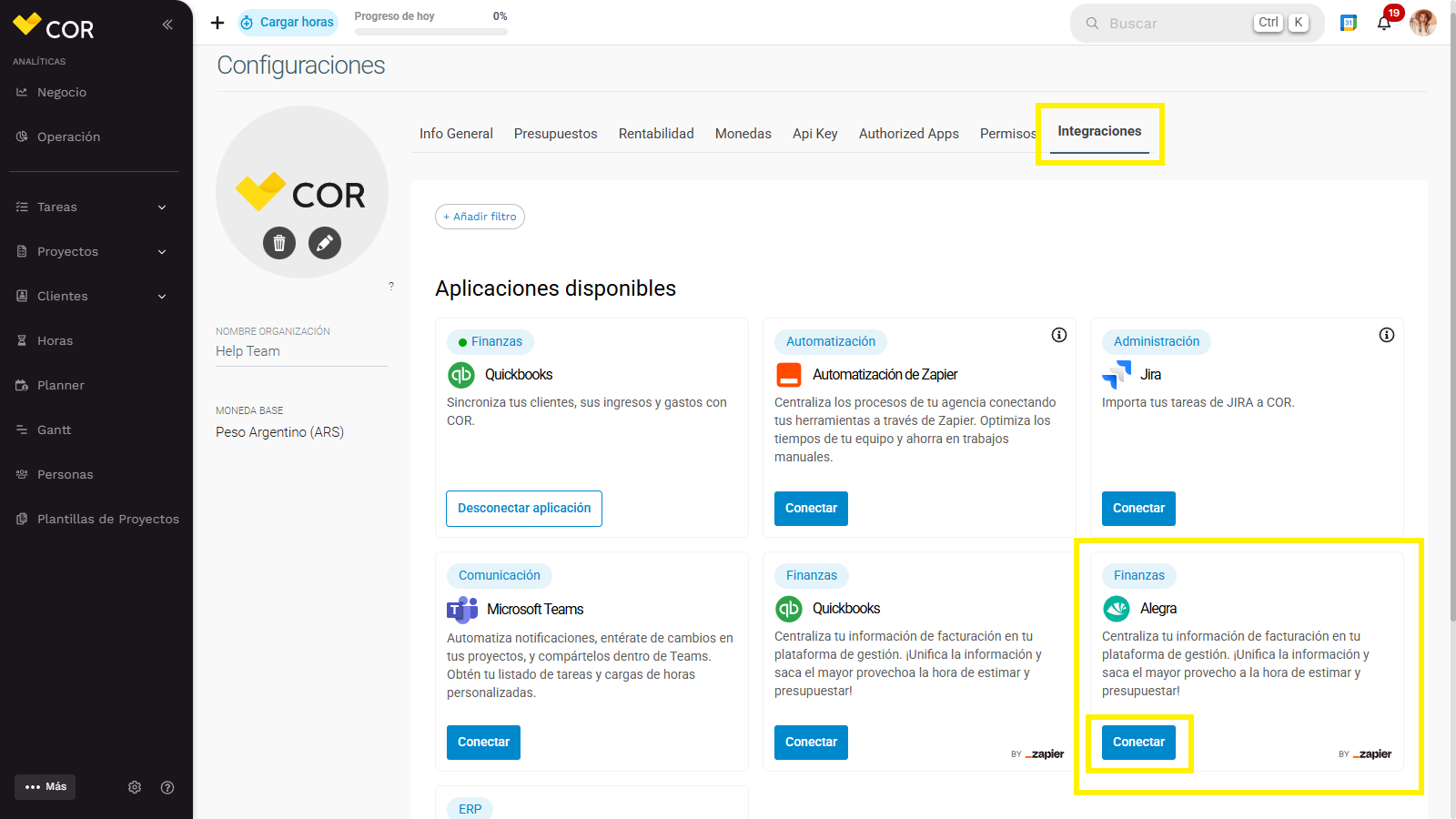This screenshot has height=819, width=1456.
Task: Connect Microsoft Teams integration
Action: click(483, 743)
